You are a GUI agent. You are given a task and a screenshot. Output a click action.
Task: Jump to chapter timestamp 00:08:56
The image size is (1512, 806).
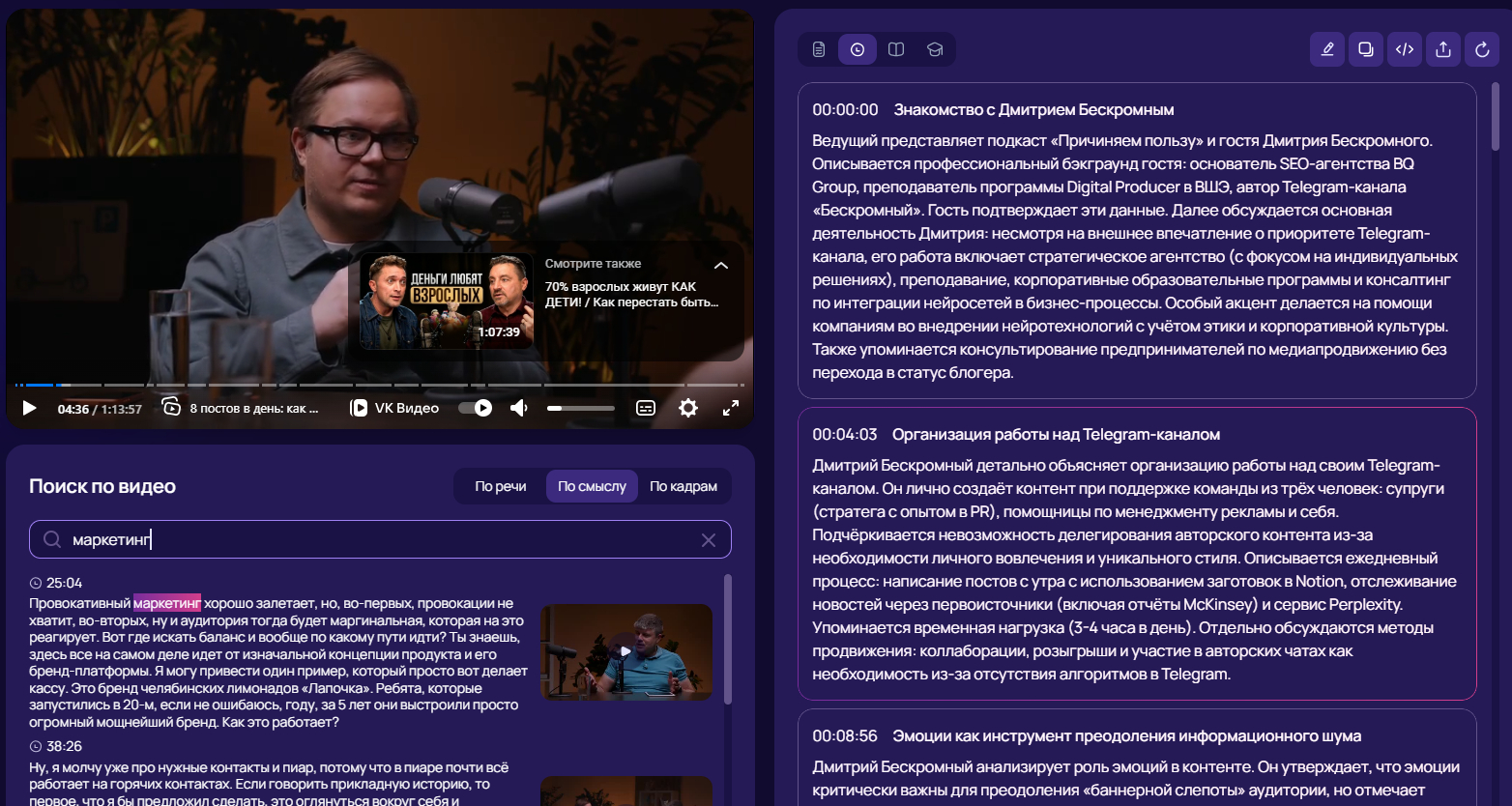click(x=845, y=736)
